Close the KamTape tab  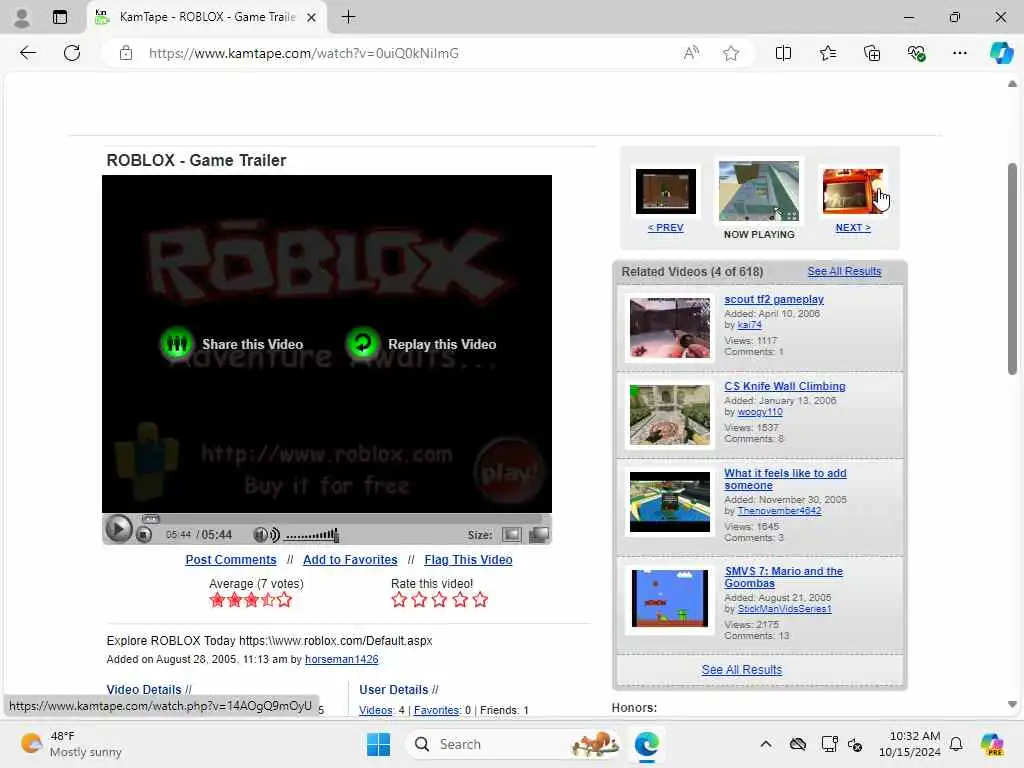[312, 17]
